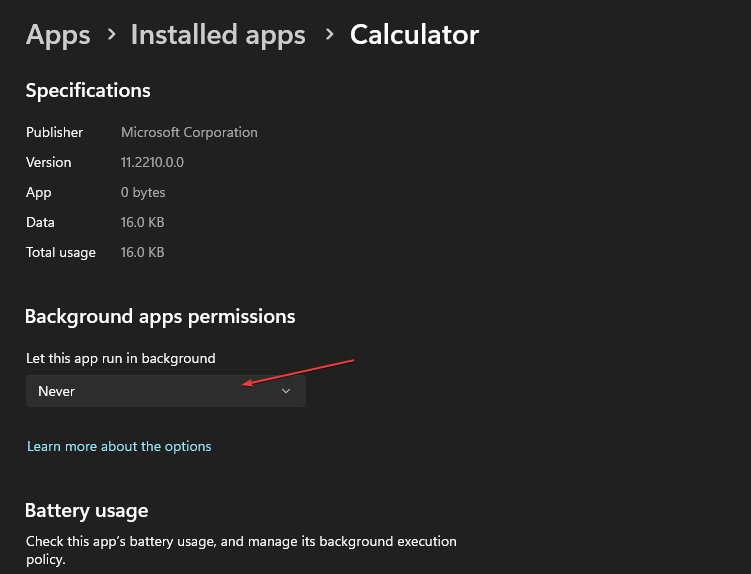Click the Specifications heading
This screenshot has height=574, width=751.
click(x=88, y=90)
